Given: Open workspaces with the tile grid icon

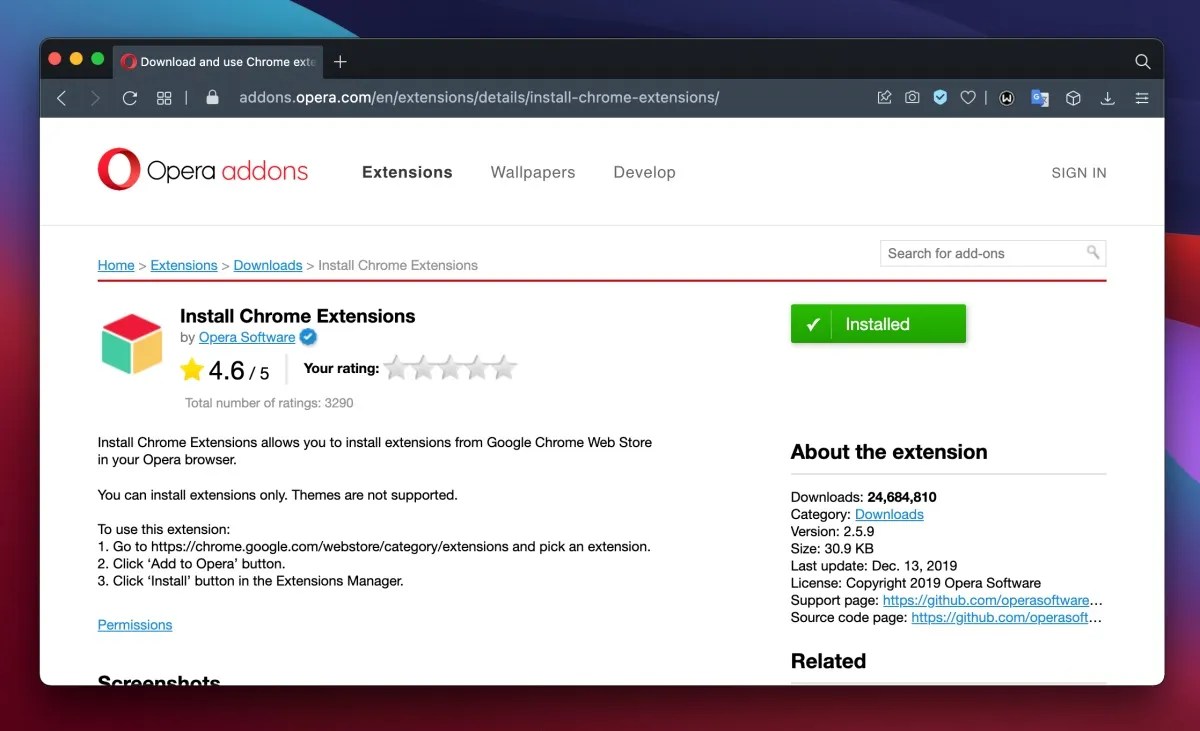Looking at the screenshot, I should click(164, 97).
